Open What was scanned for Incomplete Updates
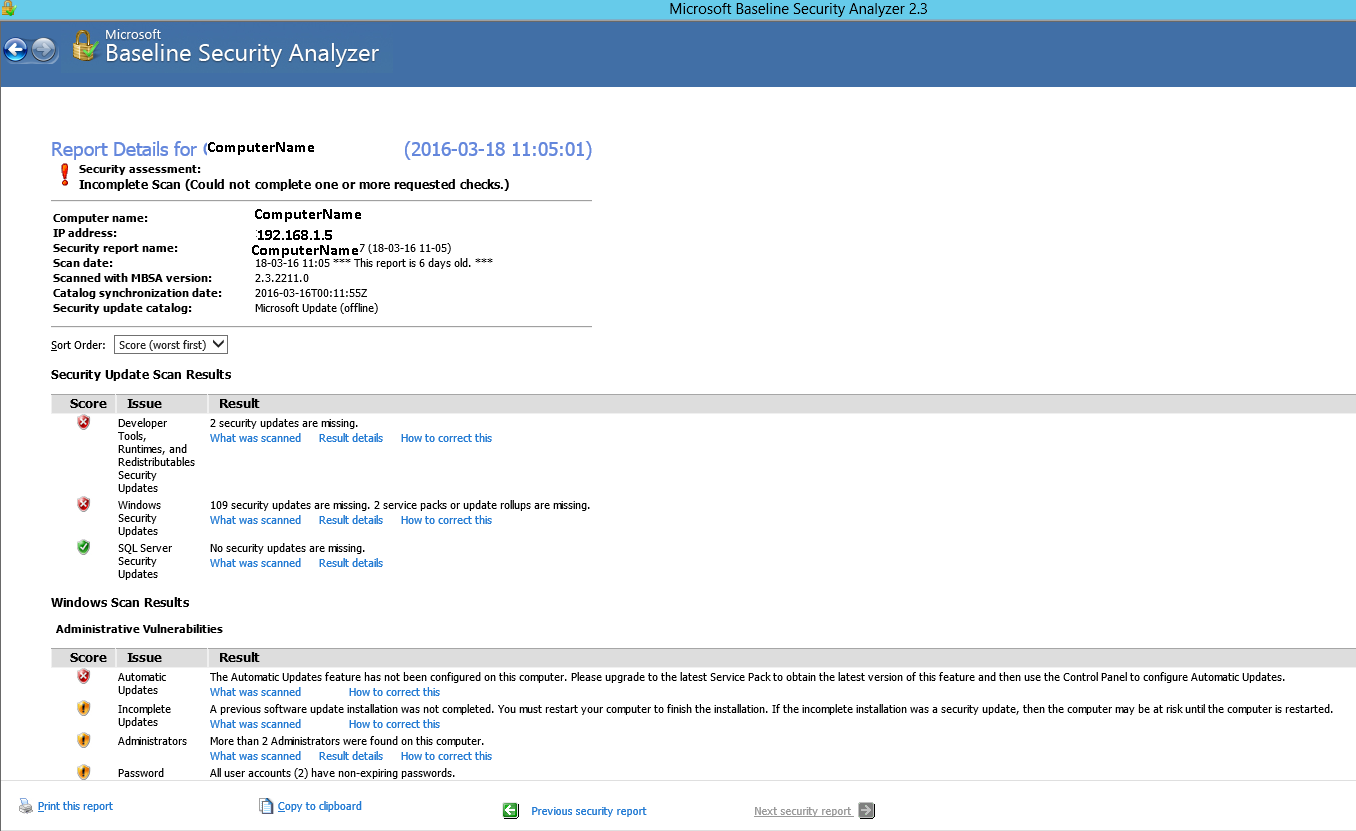This screenshot has width=1356, height=831. tap(255, 724)
